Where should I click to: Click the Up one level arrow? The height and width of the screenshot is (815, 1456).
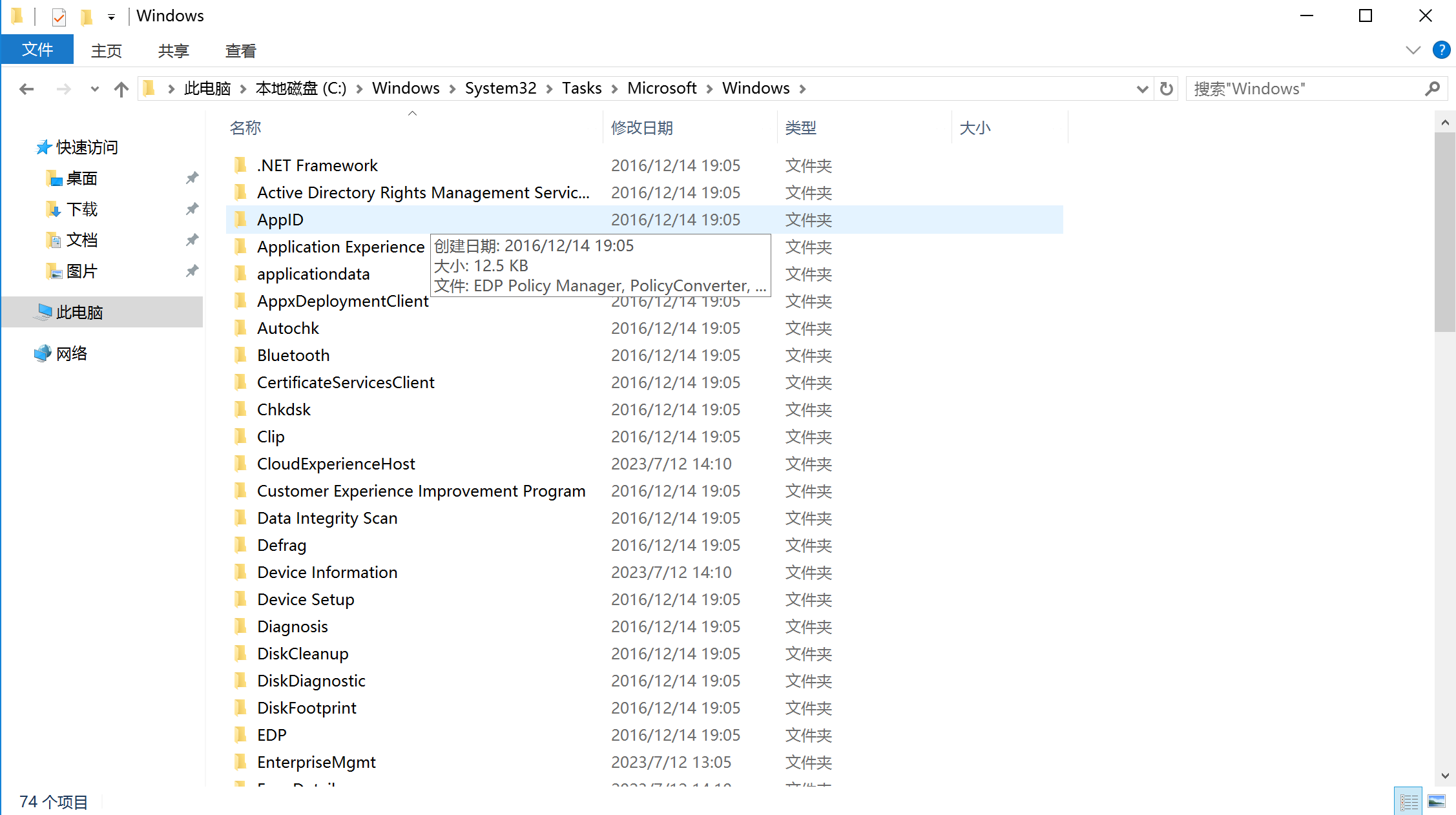121,89
